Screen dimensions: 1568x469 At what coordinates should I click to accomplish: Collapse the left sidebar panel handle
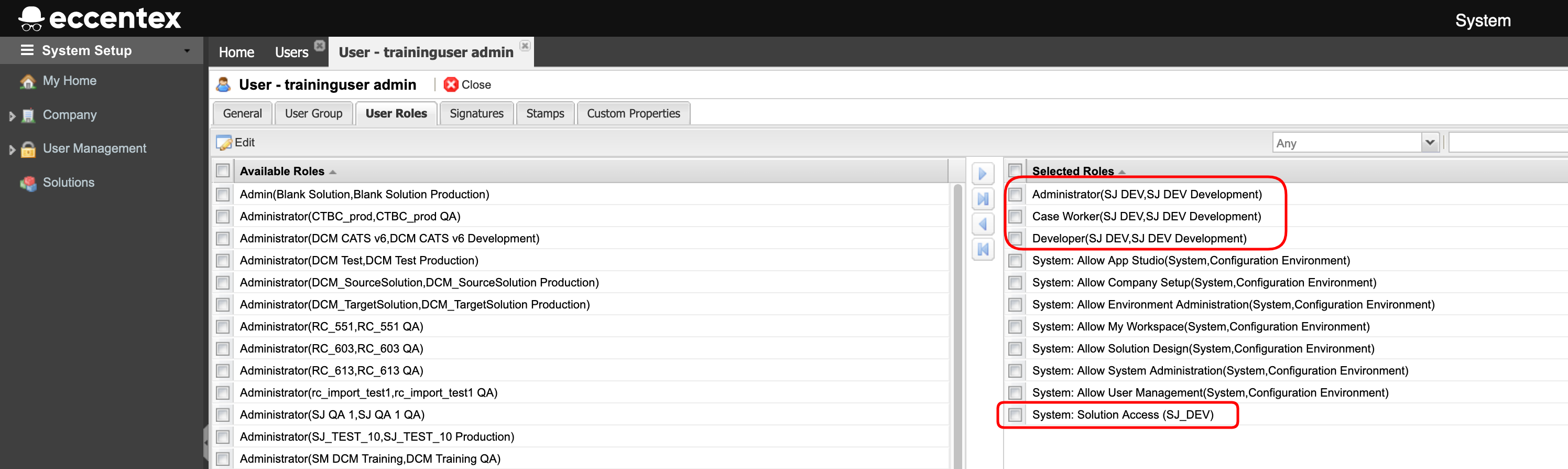tap(206, 443)
